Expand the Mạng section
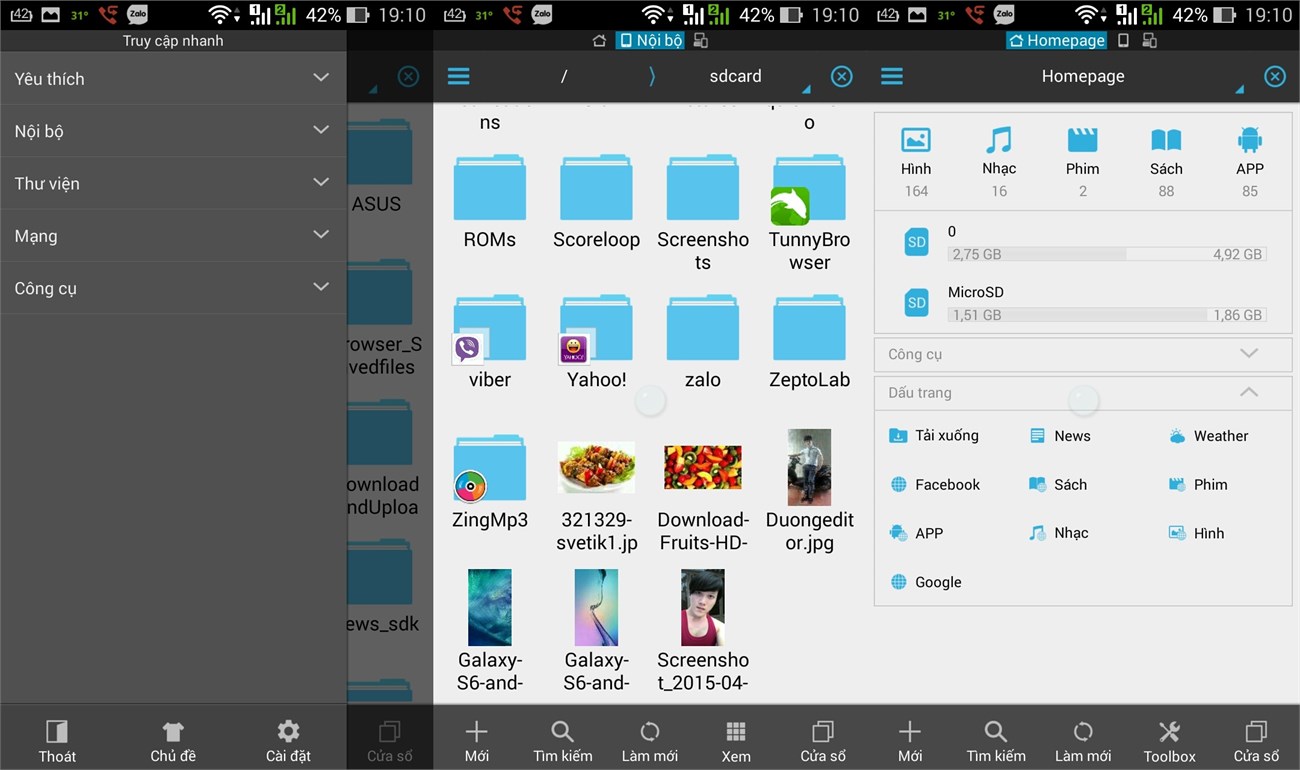 point(174,235)
